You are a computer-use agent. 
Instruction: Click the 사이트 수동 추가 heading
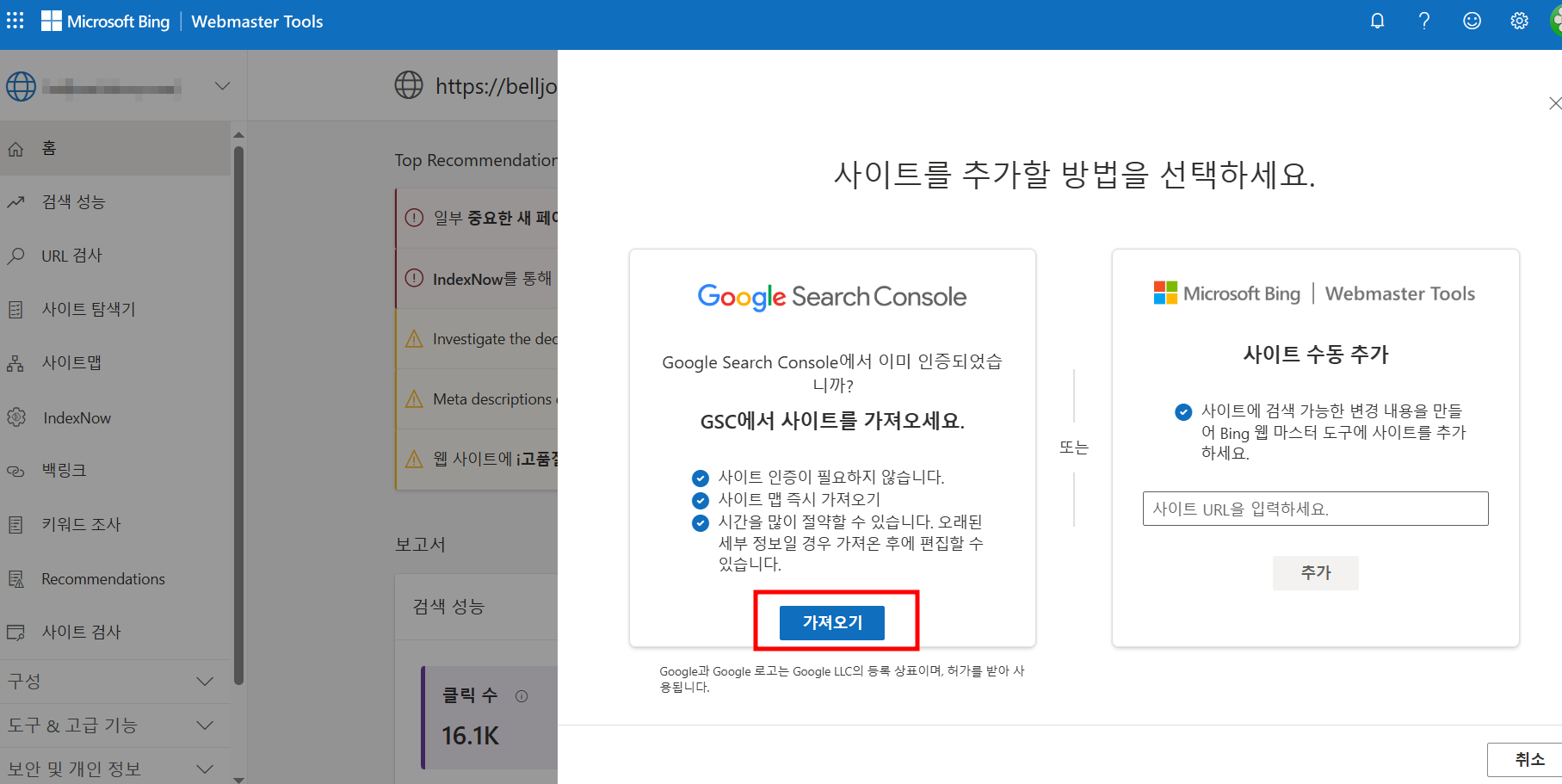pos(1315,355)
